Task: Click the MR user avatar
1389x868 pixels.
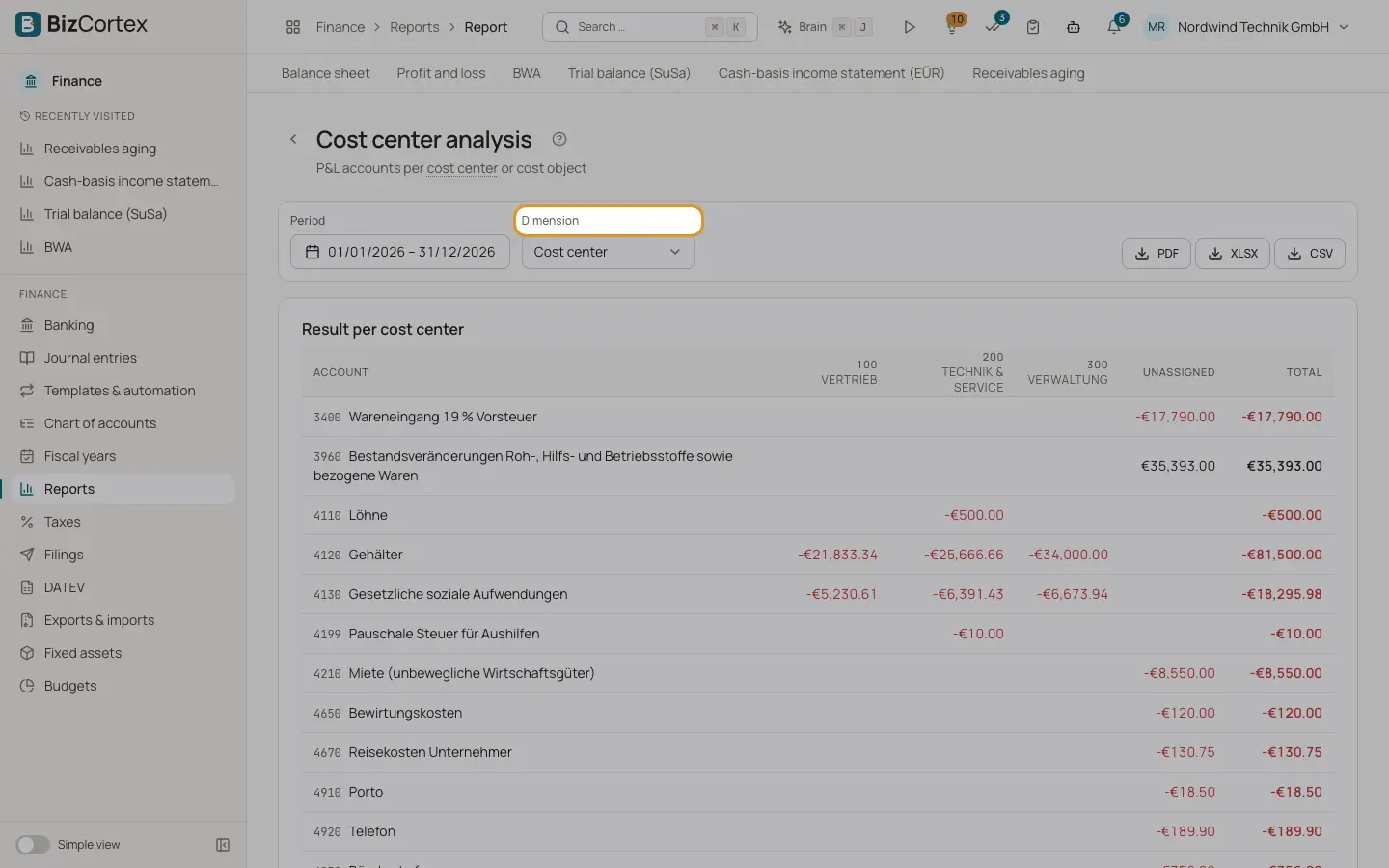Action: pos(1157,27)
